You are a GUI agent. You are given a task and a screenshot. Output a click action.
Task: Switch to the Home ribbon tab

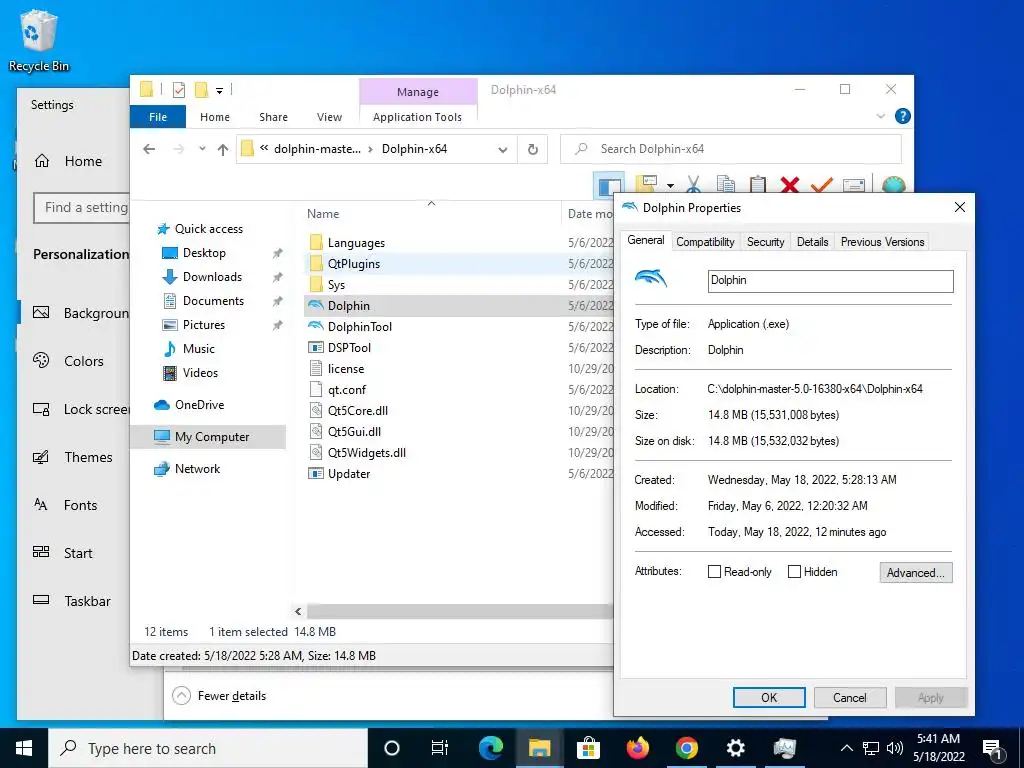[215, 117]
